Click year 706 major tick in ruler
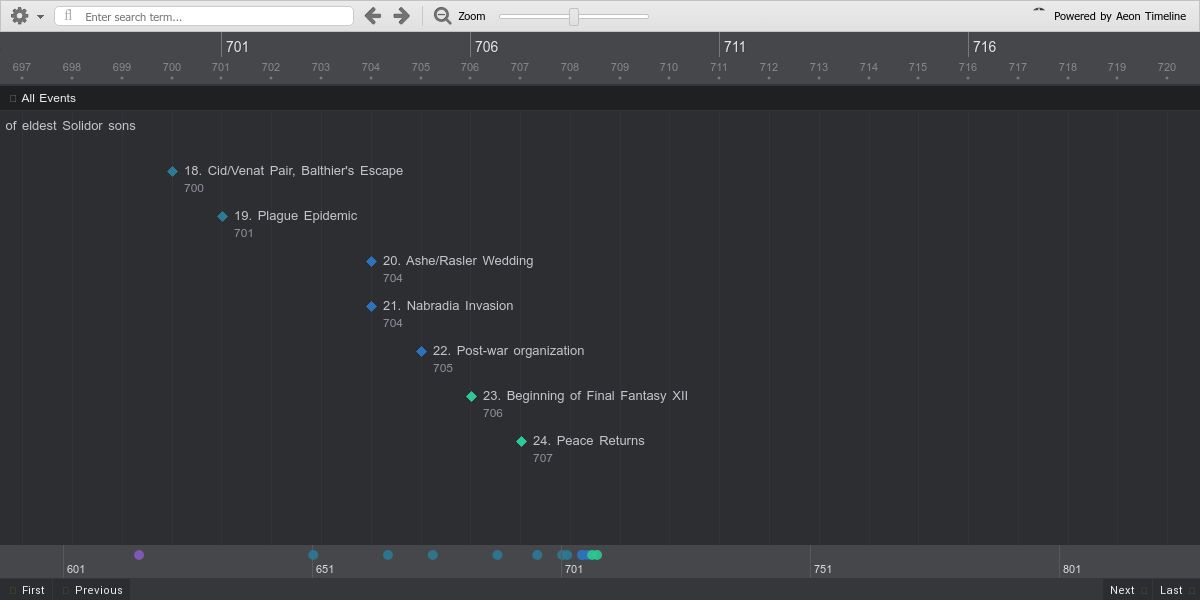This screenshot has width=1200, height=600. [486, 46]
